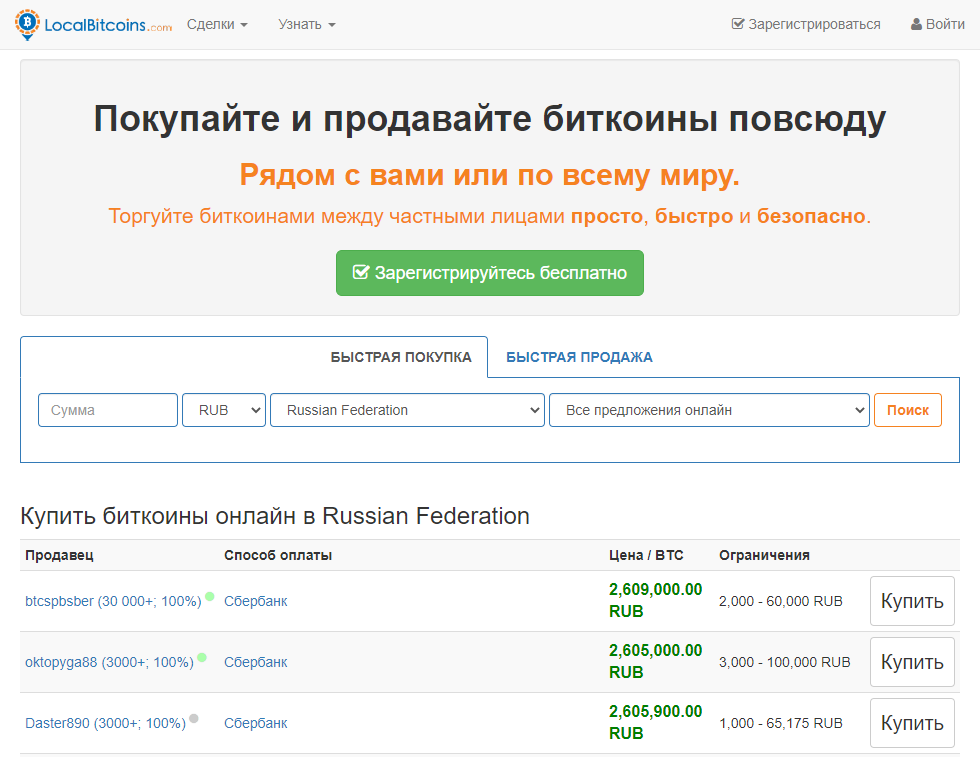980x757 pixels.
Task: Focus the Сумма amount input field
Action: (108, 410)
